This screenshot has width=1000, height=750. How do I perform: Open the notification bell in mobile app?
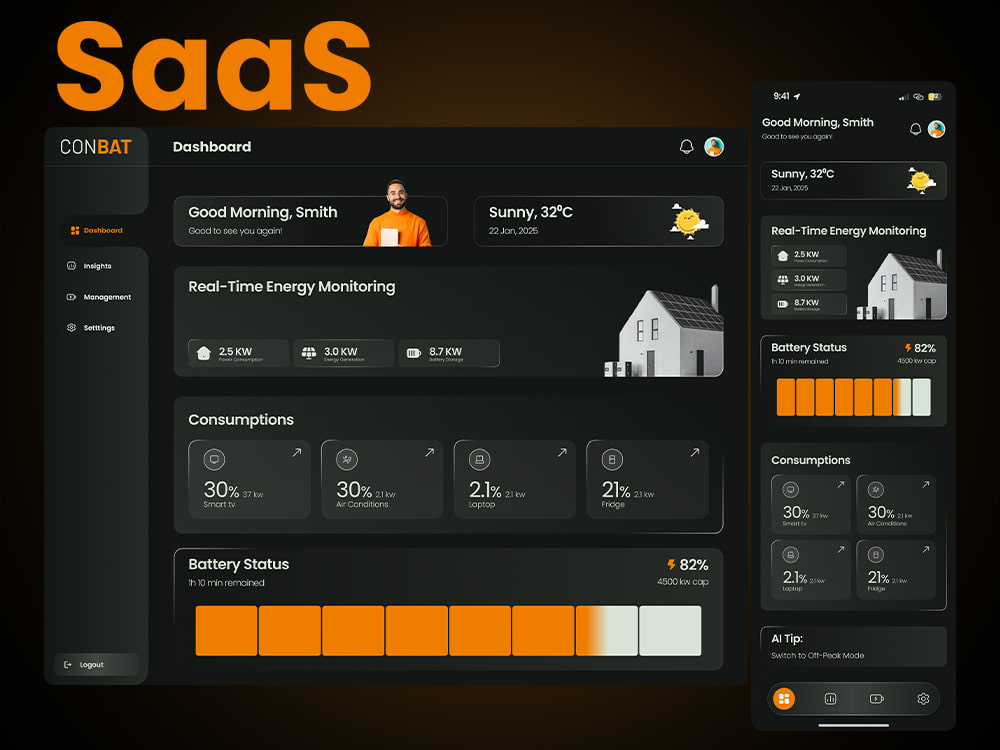(x=915, y=129)
